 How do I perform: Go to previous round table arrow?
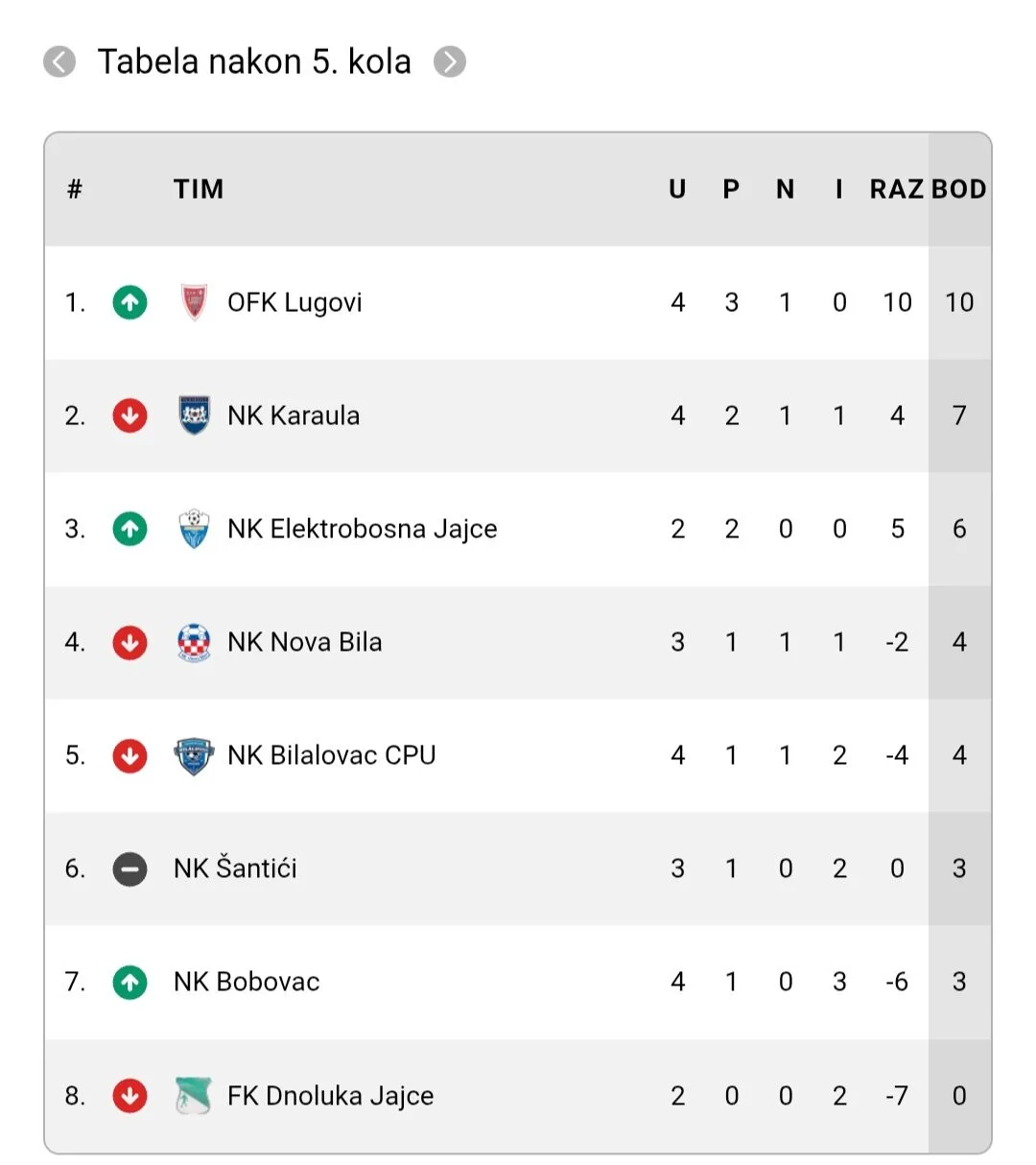click(x=59, y=62)
